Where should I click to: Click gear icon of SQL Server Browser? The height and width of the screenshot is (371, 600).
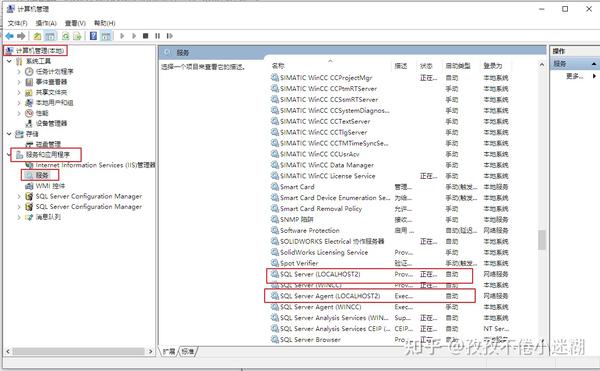[x=275, y=340]
